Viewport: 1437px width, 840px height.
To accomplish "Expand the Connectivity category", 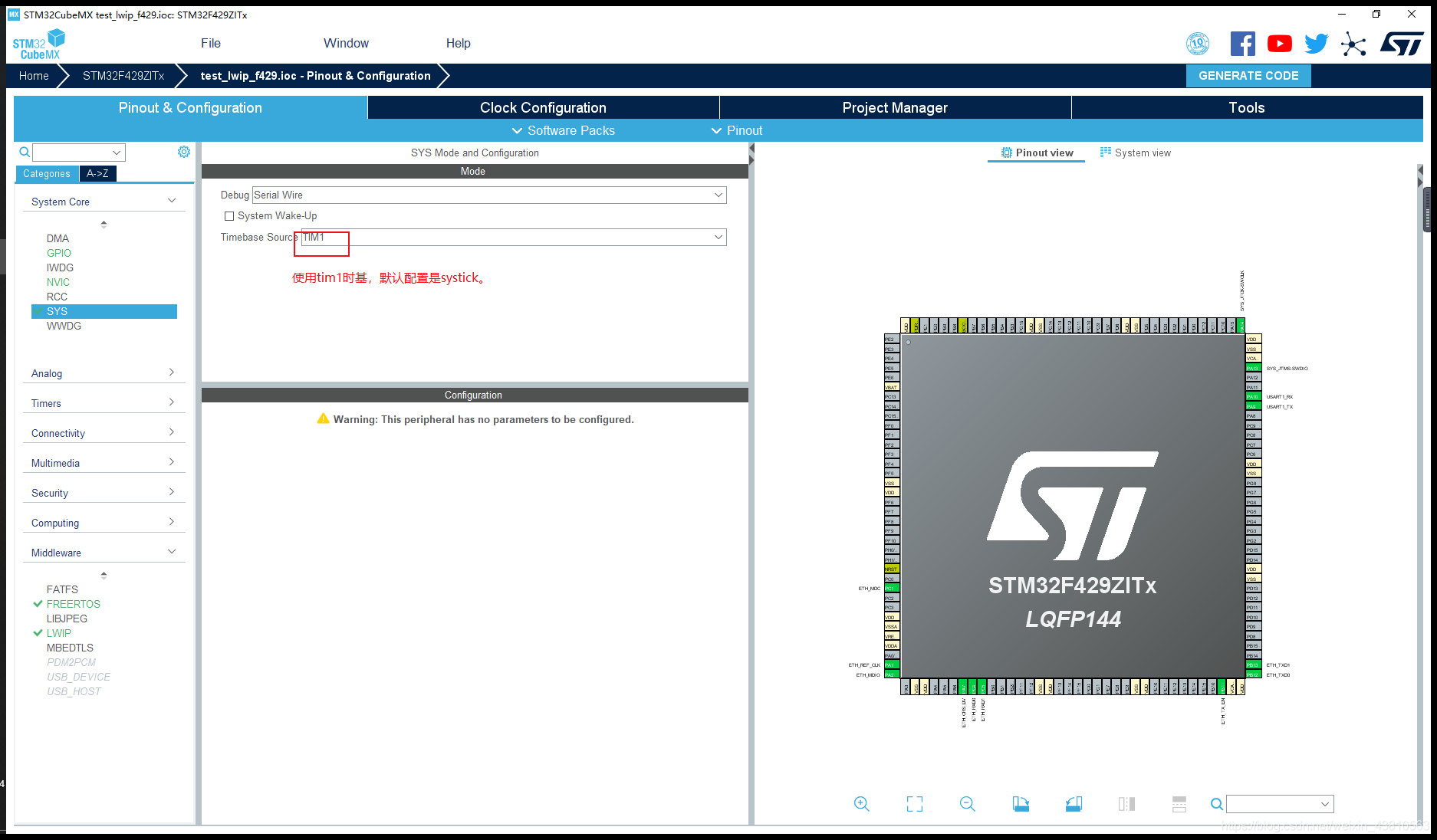I will click(x=104, y=433).
